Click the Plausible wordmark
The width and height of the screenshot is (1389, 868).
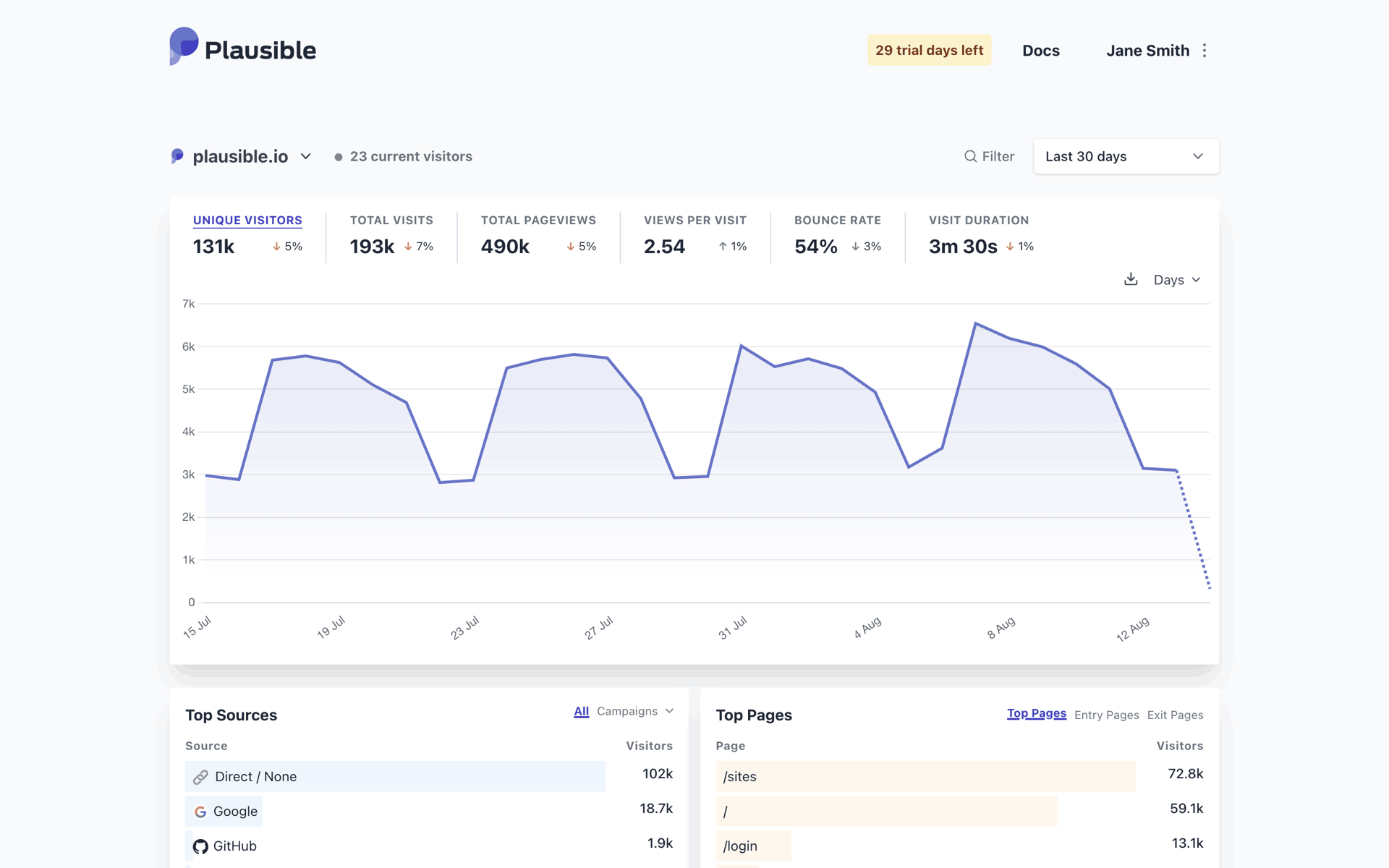(x=260, y=51)
